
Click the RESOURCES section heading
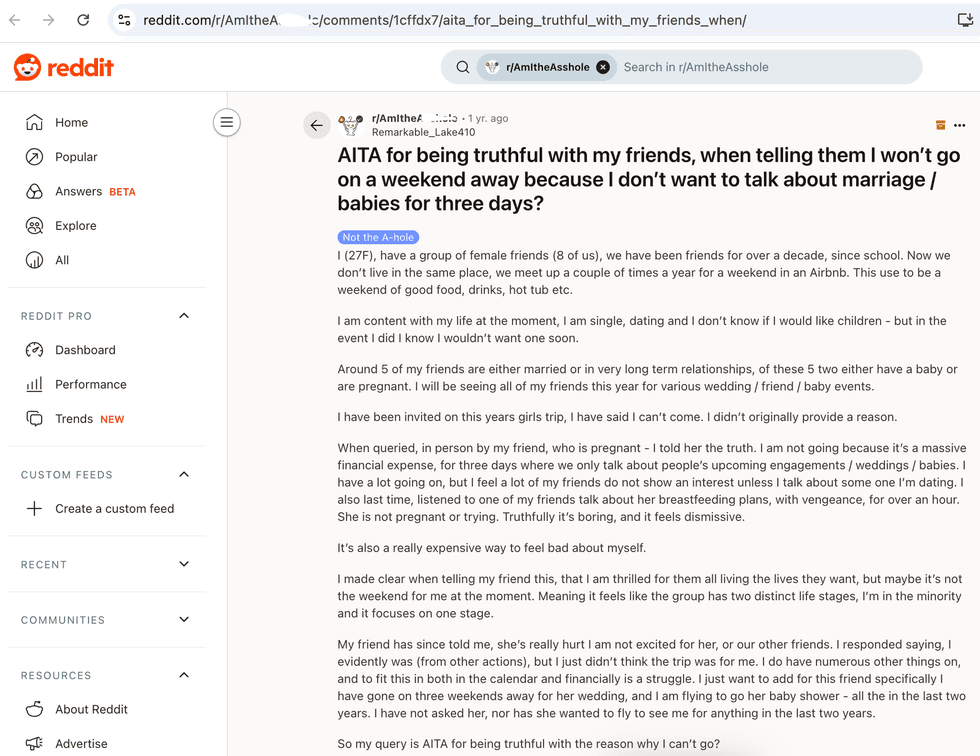[x=56, y=675]
